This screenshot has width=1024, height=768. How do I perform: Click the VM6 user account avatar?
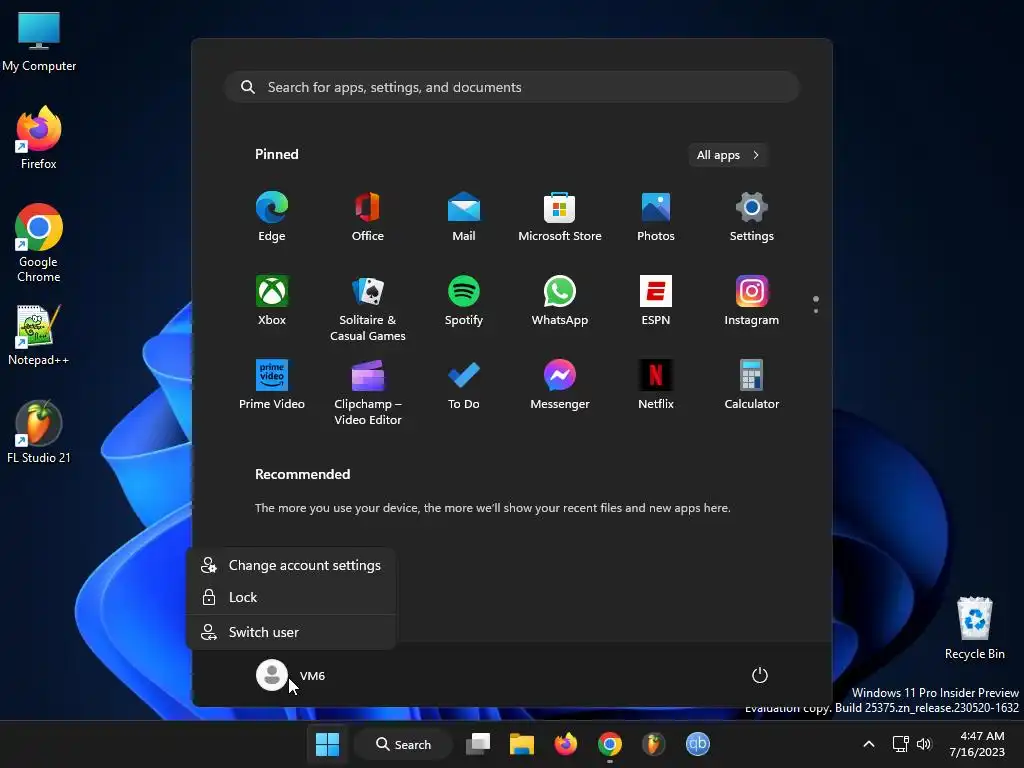point(272,675)
